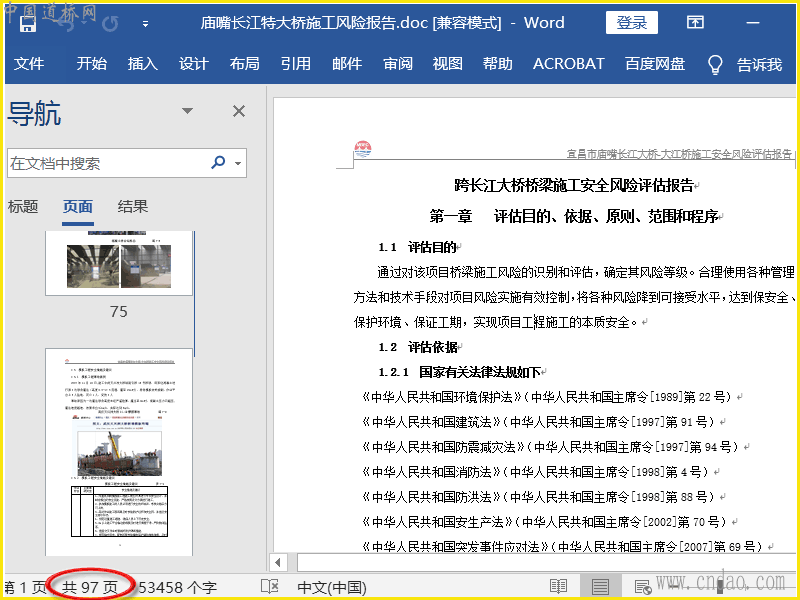Switch to the 标题 navigation tab

pyautogui.click(x=23, y=207)
